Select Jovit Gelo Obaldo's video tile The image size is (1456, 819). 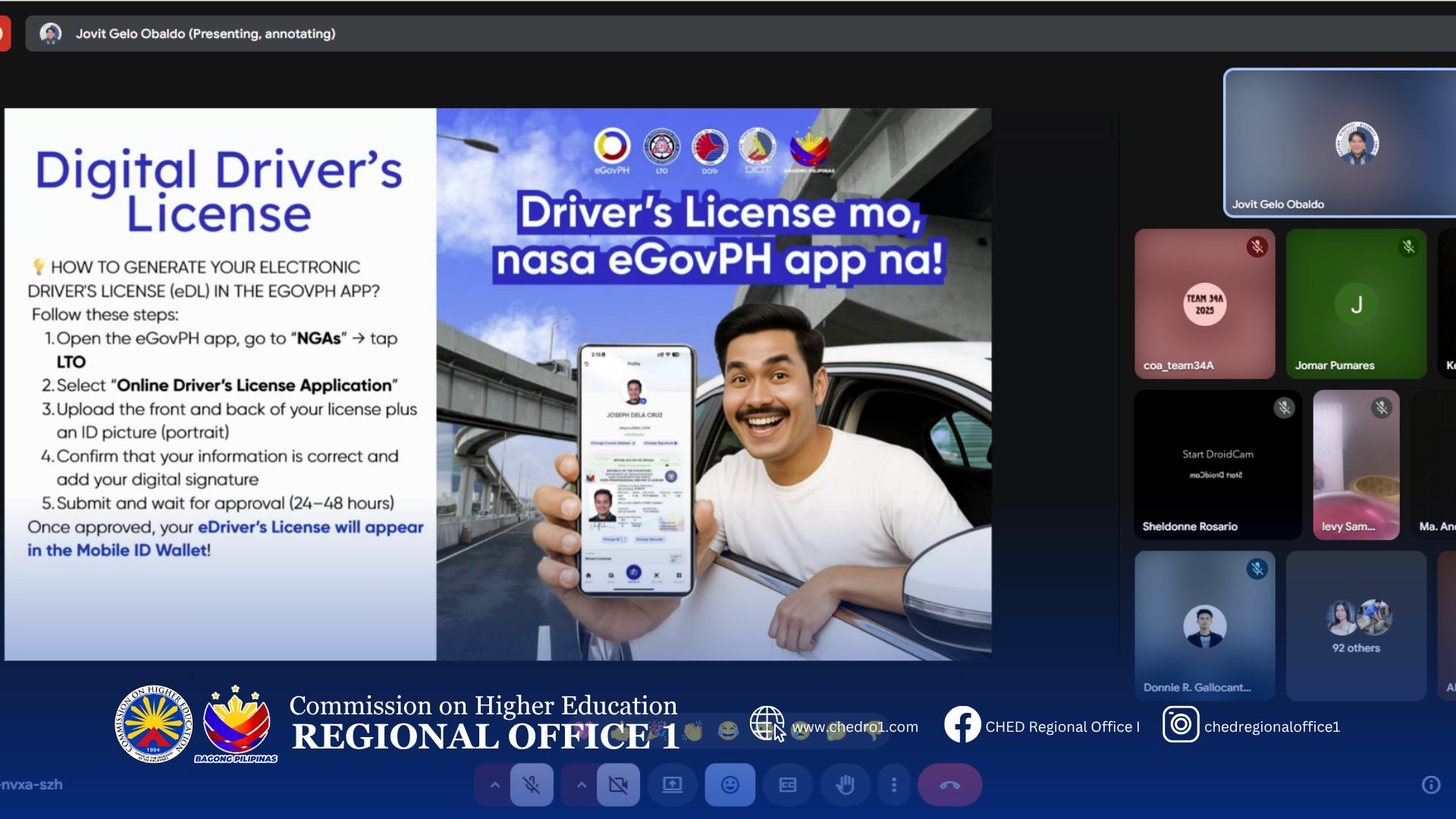pos(1340,143)
